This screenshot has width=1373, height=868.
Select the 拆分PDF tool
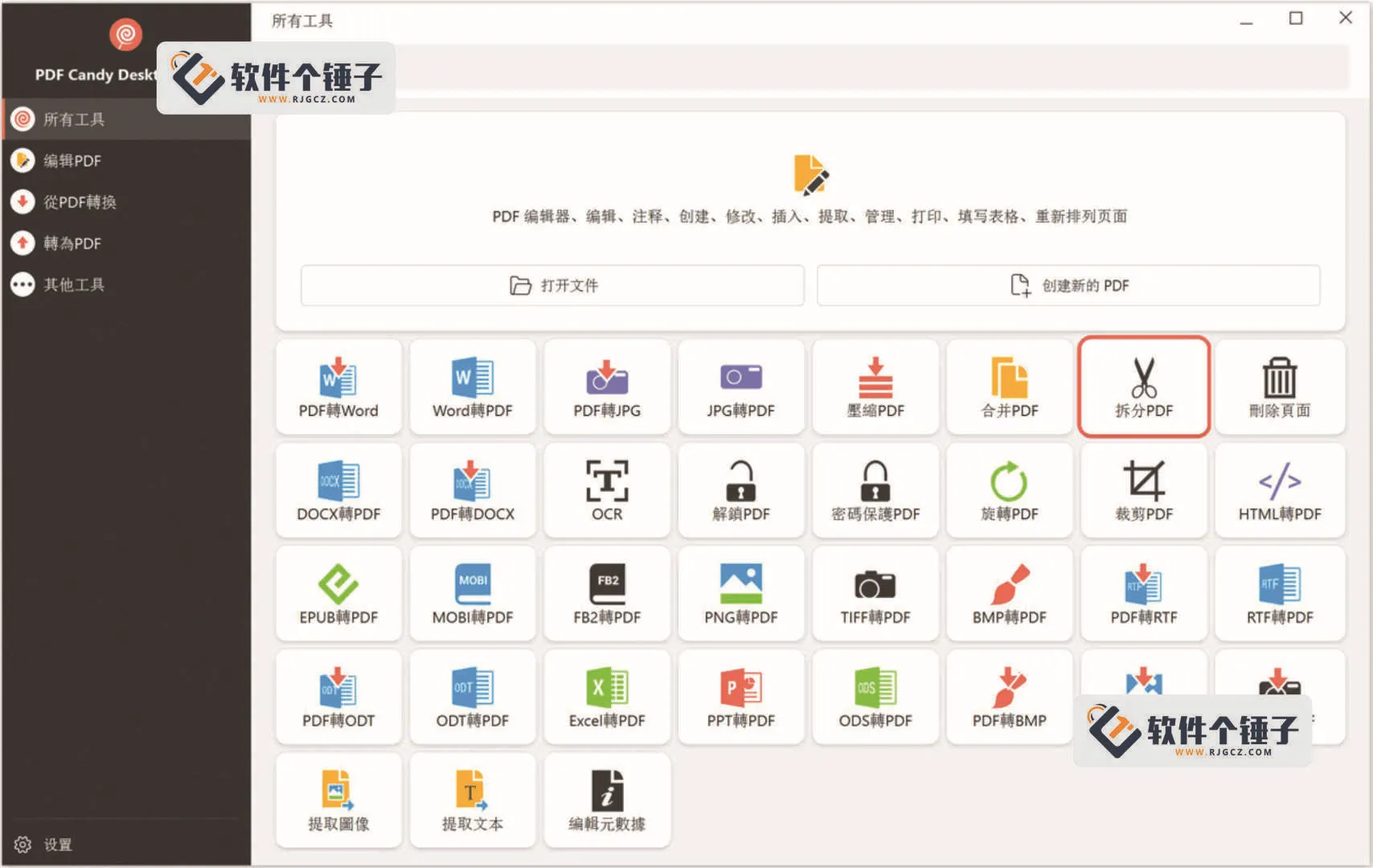click(x=1143, y=387)
